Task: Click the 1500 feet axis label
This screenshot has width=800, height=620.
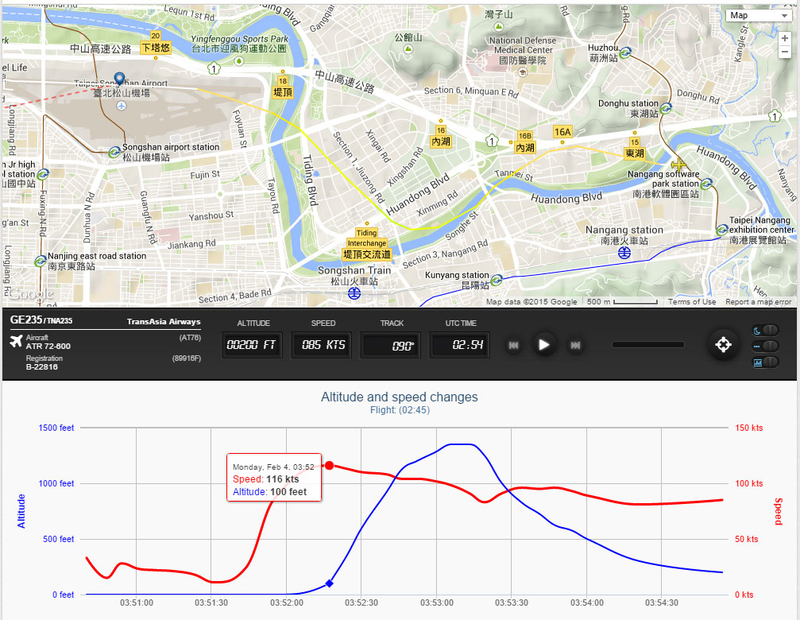Action: pyautogui.click(x=57, y=428)
